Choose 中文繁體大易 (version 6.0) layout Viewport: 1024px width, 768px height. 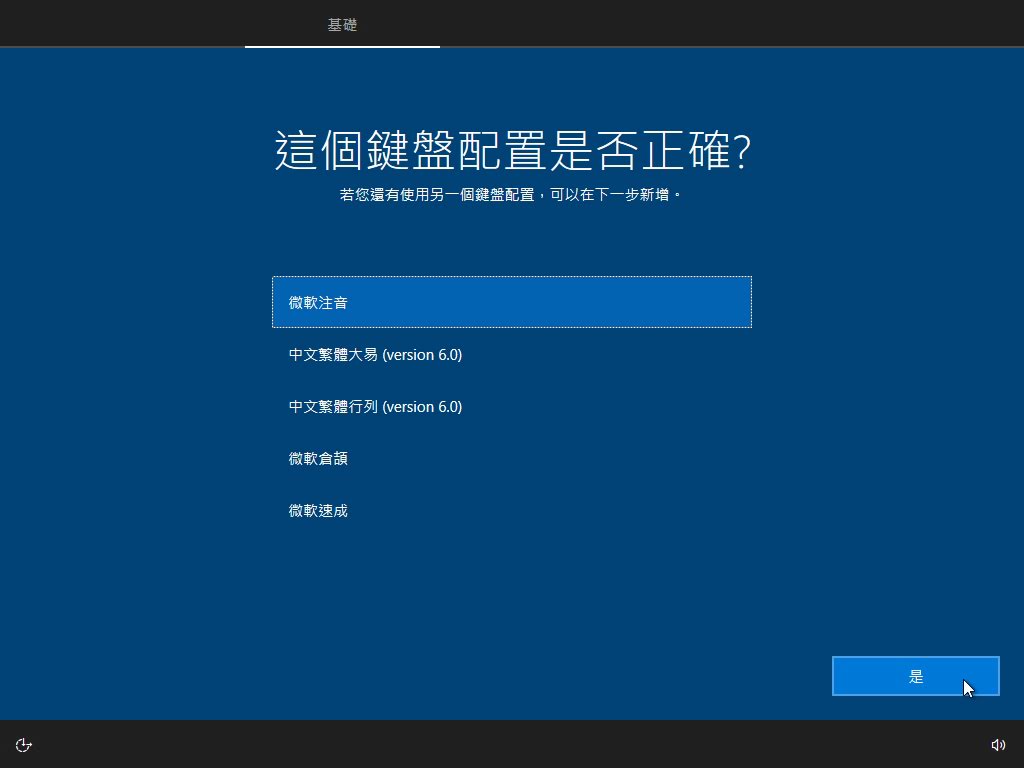point(511,355)
